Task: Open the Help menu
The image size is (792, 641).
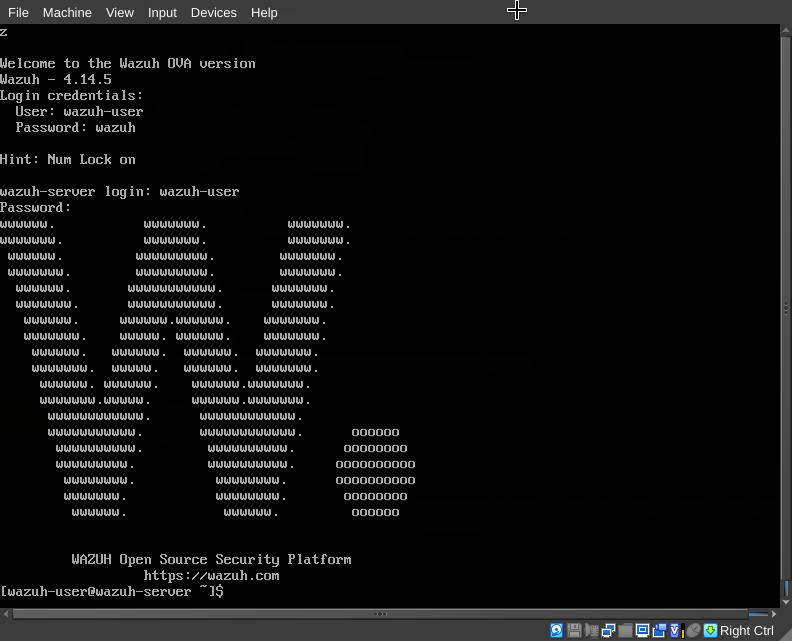Action: click(x=264, y=13)
